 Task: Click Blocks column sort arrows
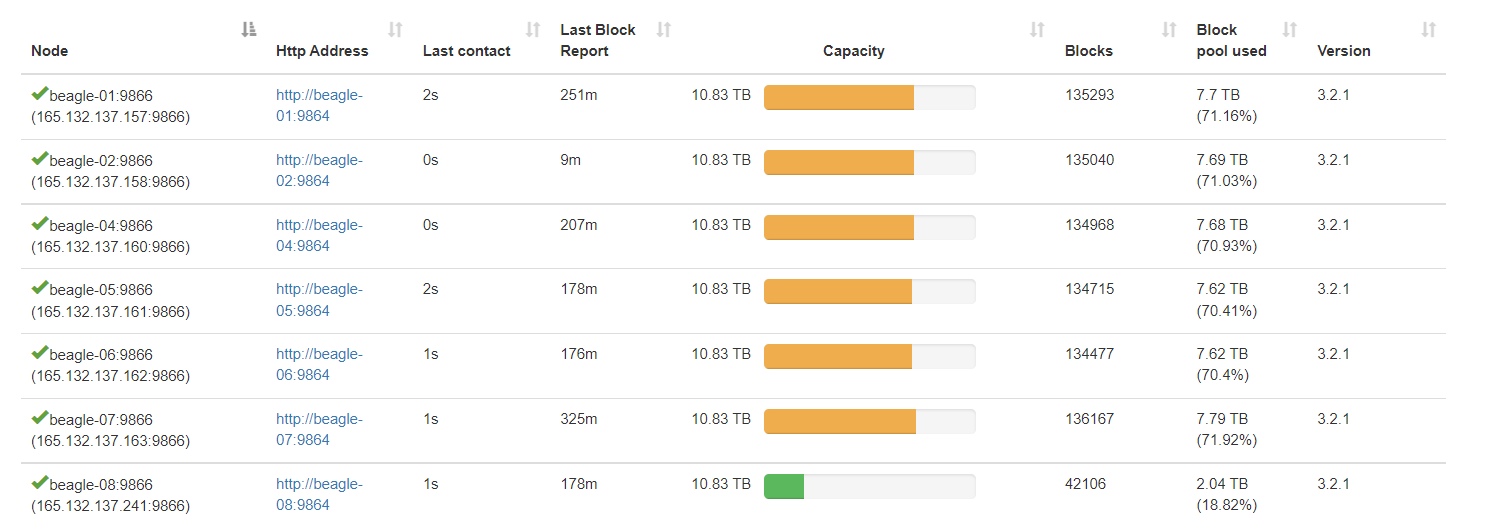click(x=1169, y=30)
